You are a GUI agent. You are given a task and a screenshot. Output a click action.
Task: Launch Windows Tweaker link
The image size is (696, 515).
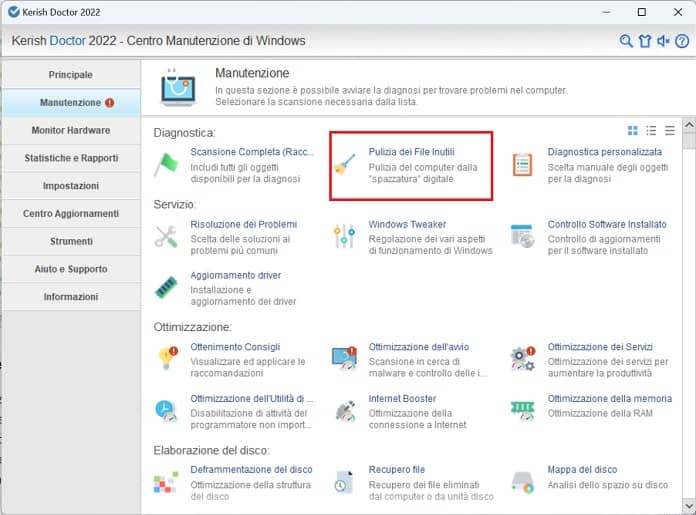(407, 224)
